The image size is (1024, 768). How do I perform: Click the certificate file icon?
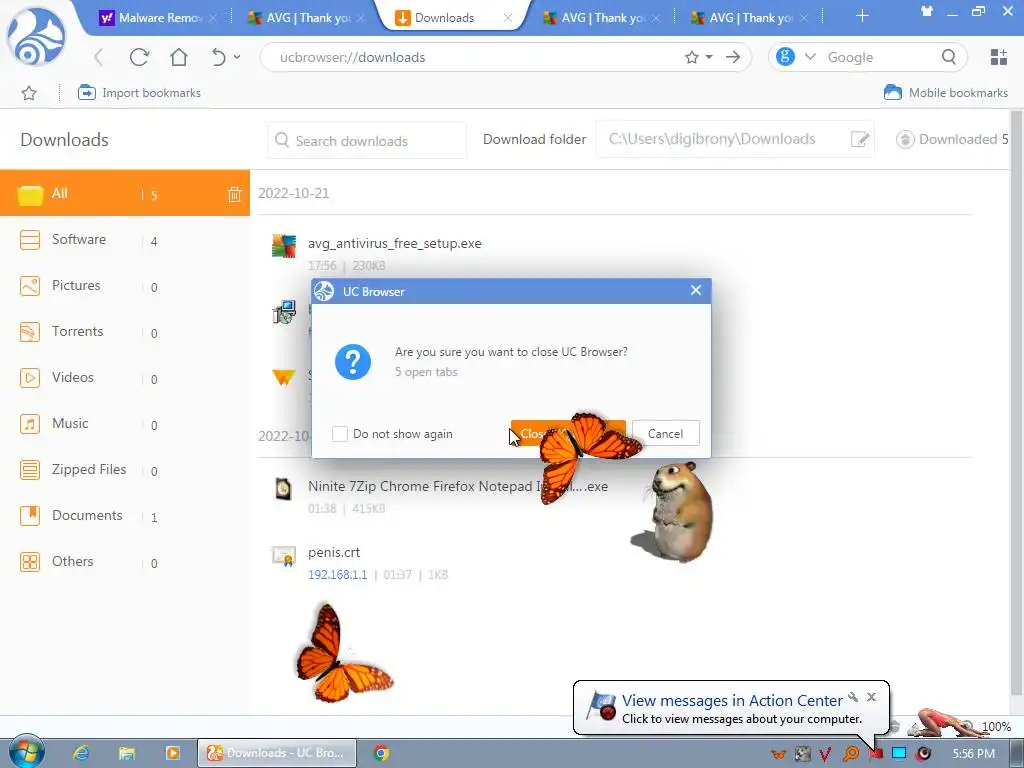(x=284, y=556)
